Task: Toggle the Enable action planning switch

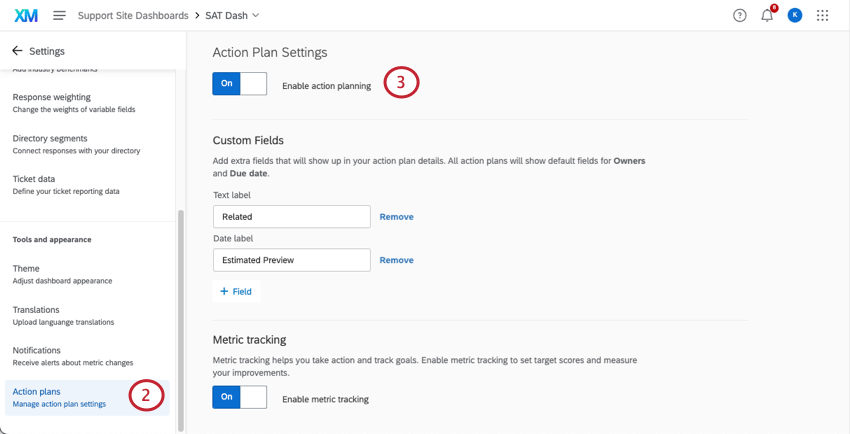Action: pyautogui.click(x=239, y=84)
